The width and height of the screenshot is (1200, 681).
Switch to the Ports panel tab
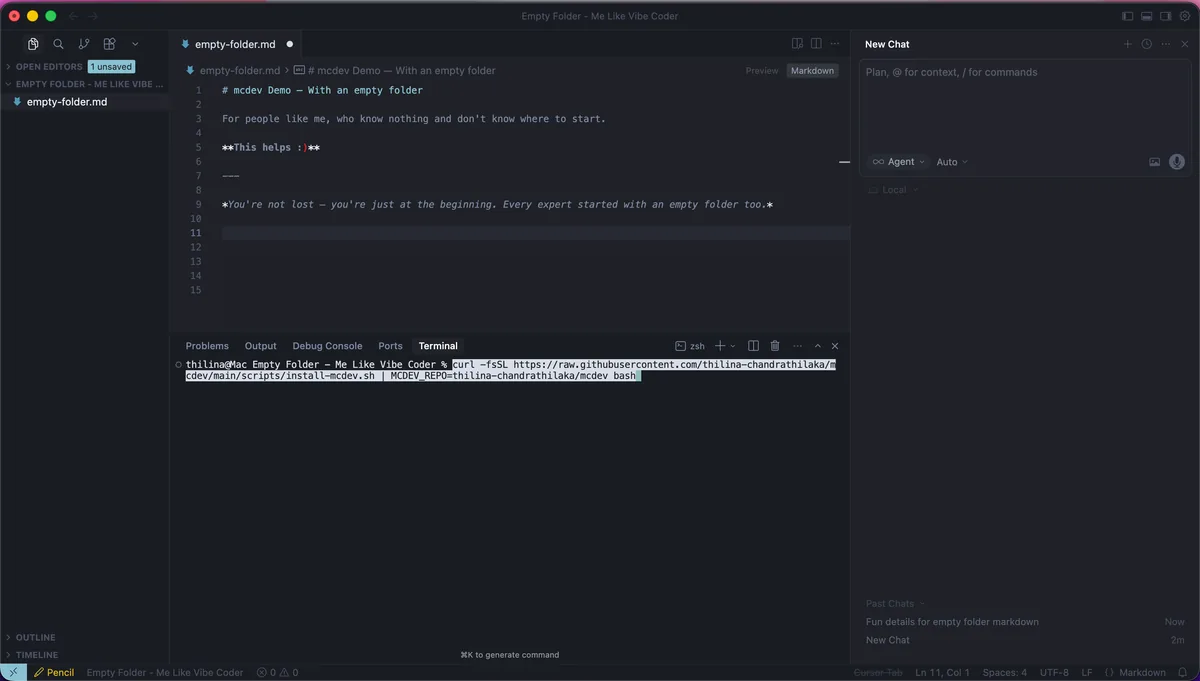point(390,346)
